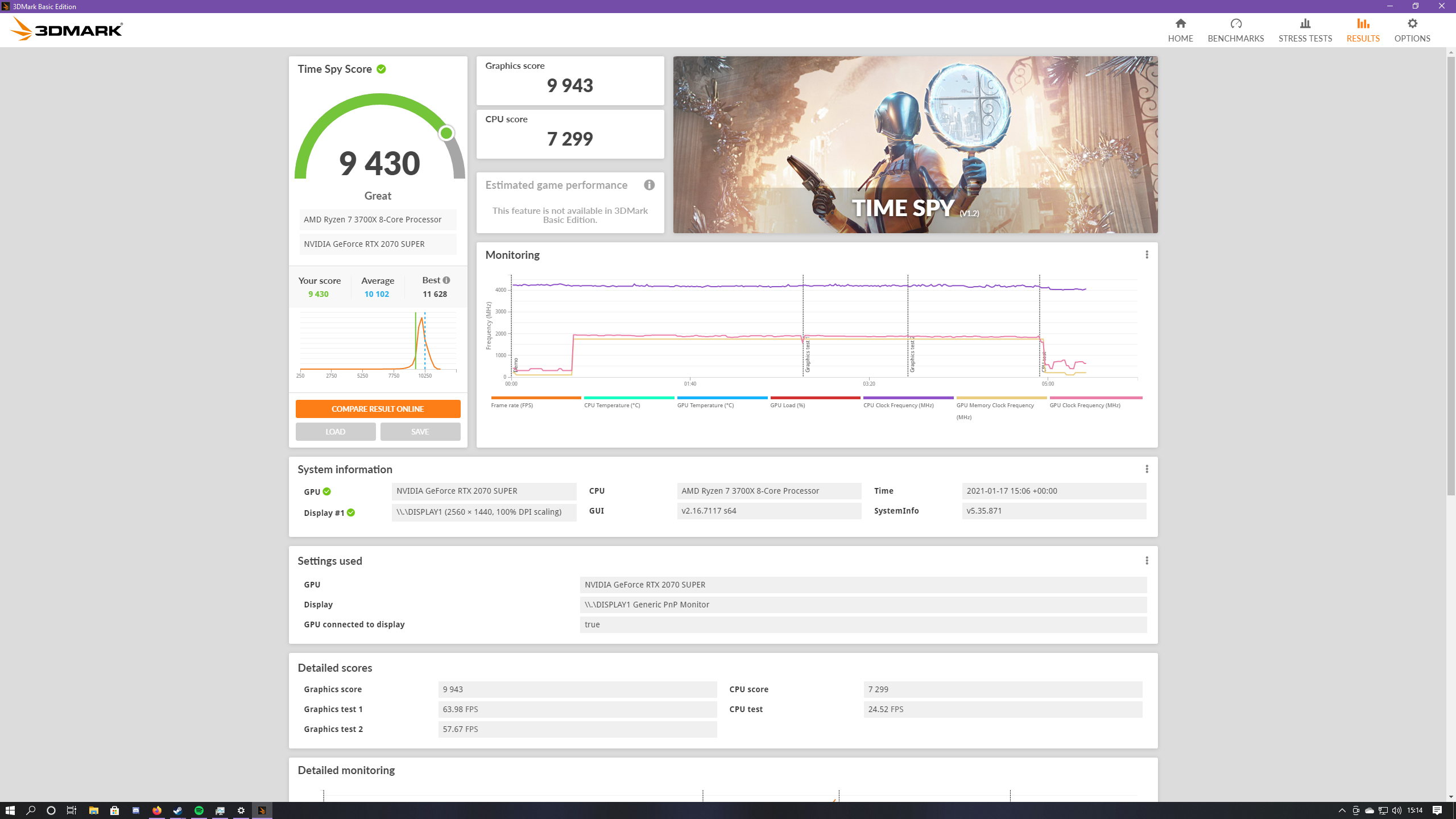
Task: Open Cortana from the taskbar
Action: tap(51, 810)
